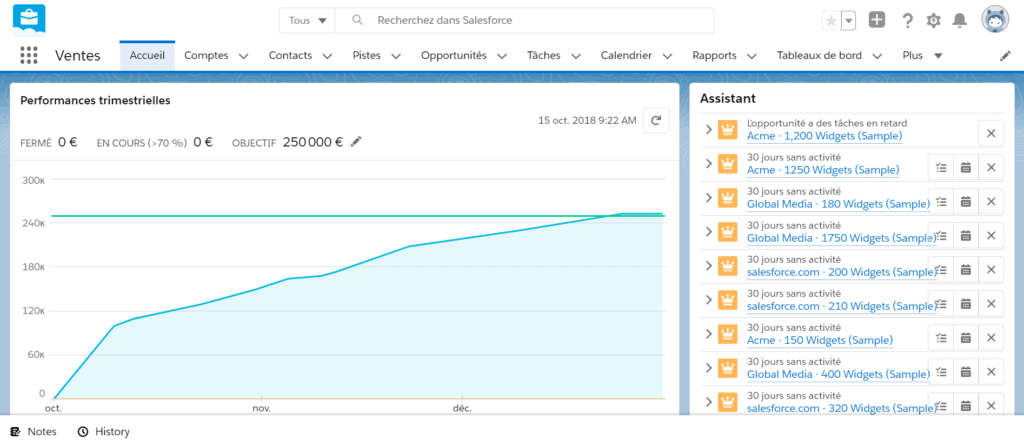Click the Salesforce briefcase logo
1024x446 pixels.
(x=29, y=20)
